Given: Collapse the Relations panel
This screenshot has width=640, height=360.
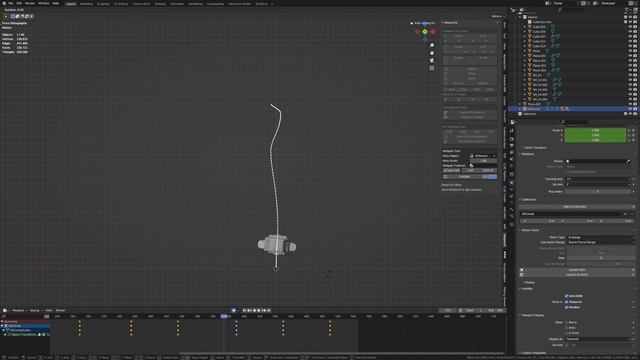Looking at the screenshot, I should coord(527,154).
